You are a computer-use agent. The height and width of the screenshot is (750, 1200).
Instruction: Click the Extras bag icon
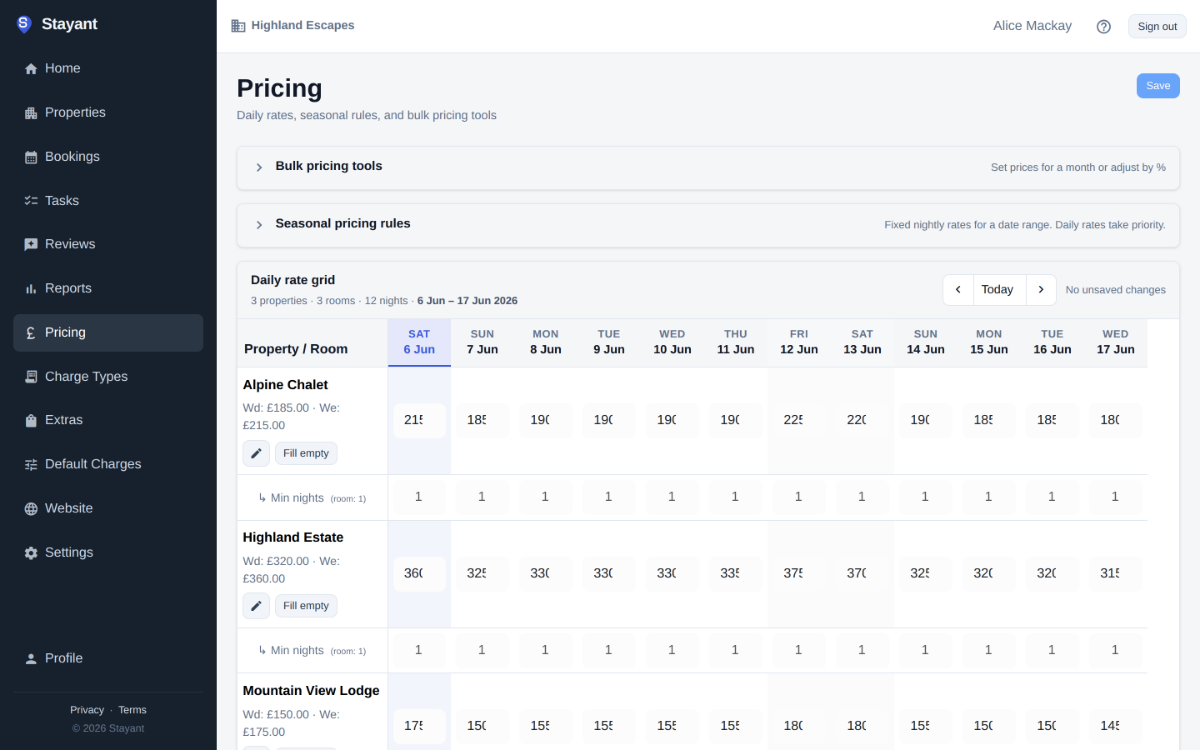(x=31, y=421)
